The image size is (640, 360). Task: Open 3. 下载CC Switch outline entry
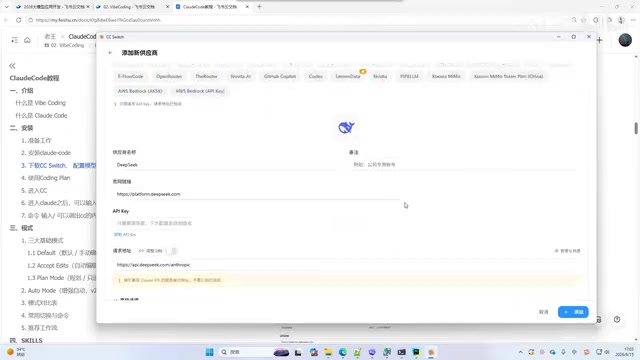coord(58,165)
